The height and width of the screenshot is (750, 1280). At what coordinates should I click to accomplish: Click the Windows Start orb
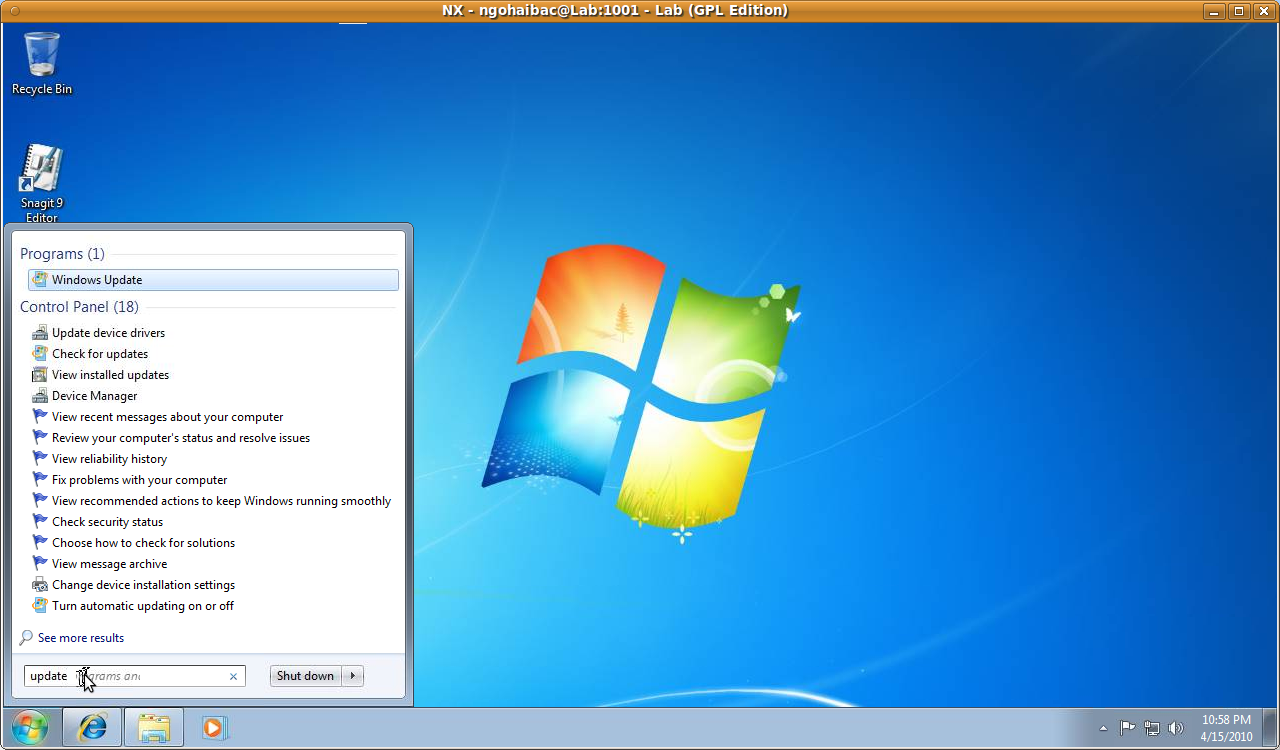[x=30, y=727]
